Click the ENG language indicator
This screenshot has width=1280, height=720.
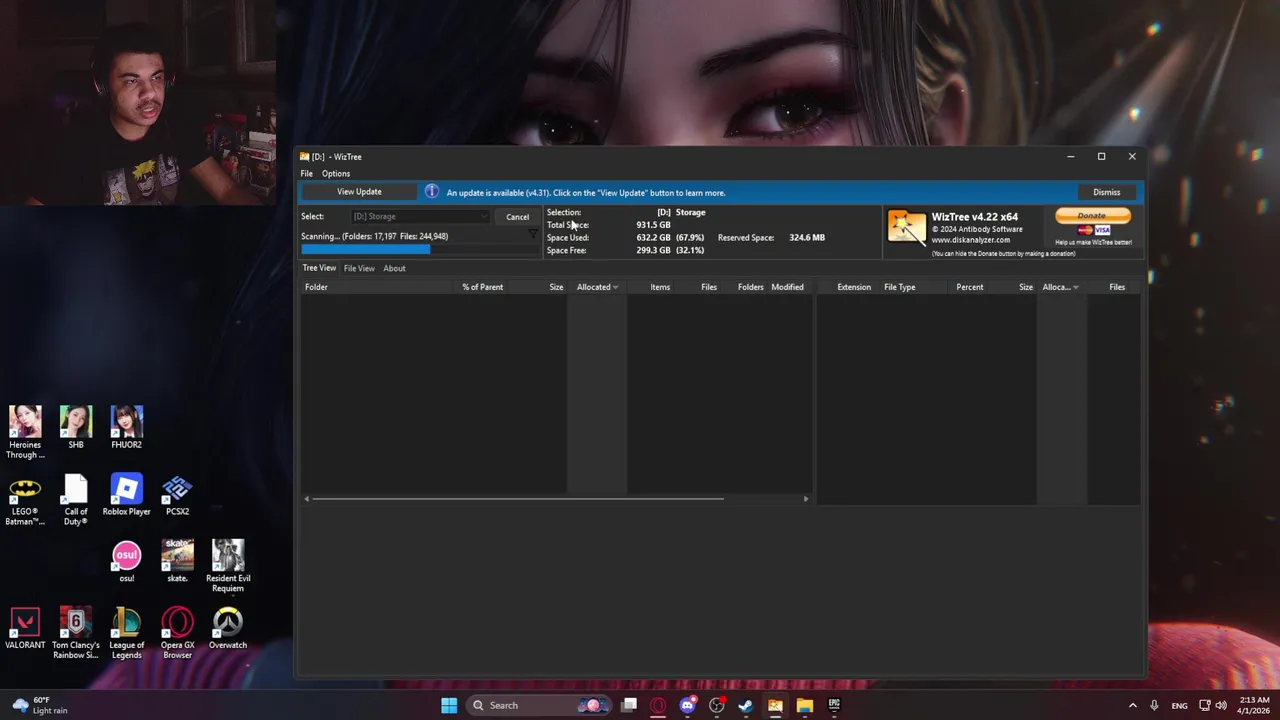[1179, 705]
